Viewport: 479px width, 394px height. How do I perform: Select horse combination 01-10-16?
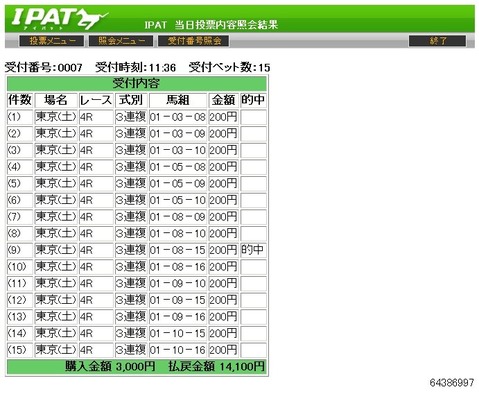pos(178,350)
